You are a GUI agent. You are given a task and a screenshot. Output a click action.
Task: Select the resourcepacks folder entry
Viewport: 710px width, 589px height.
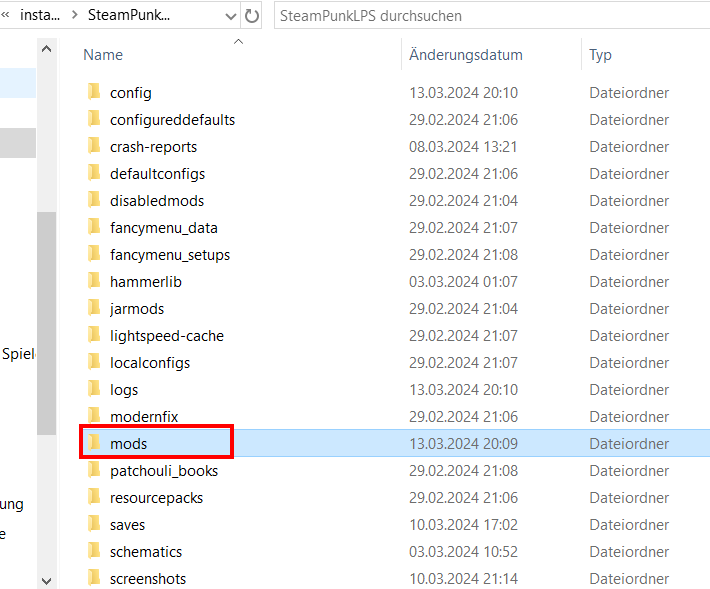click(x=156, y=497)
